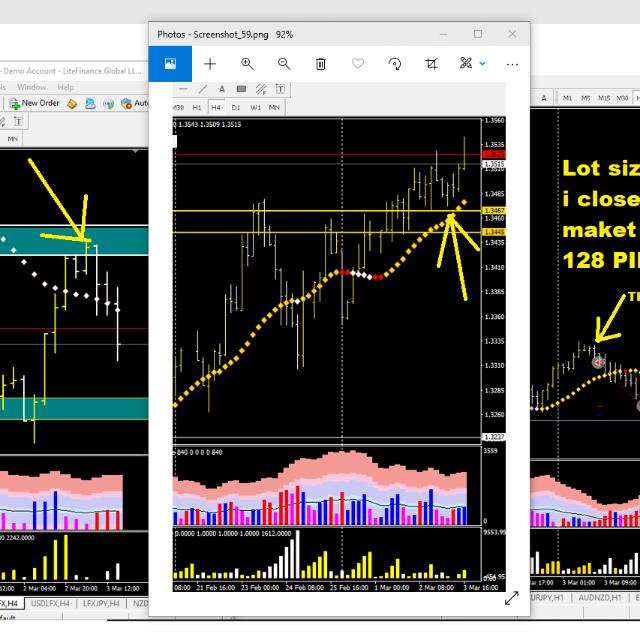Image resolution: width=640 pixels, height=640 pixels.
Task: Zoom in on the photo
Action: (x=247, y=64)
